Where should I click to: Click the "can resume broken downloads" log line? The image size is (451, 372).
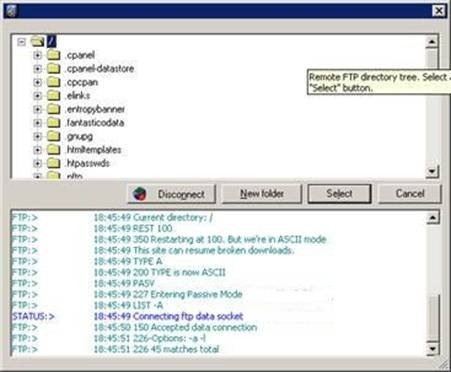point(194,250)
